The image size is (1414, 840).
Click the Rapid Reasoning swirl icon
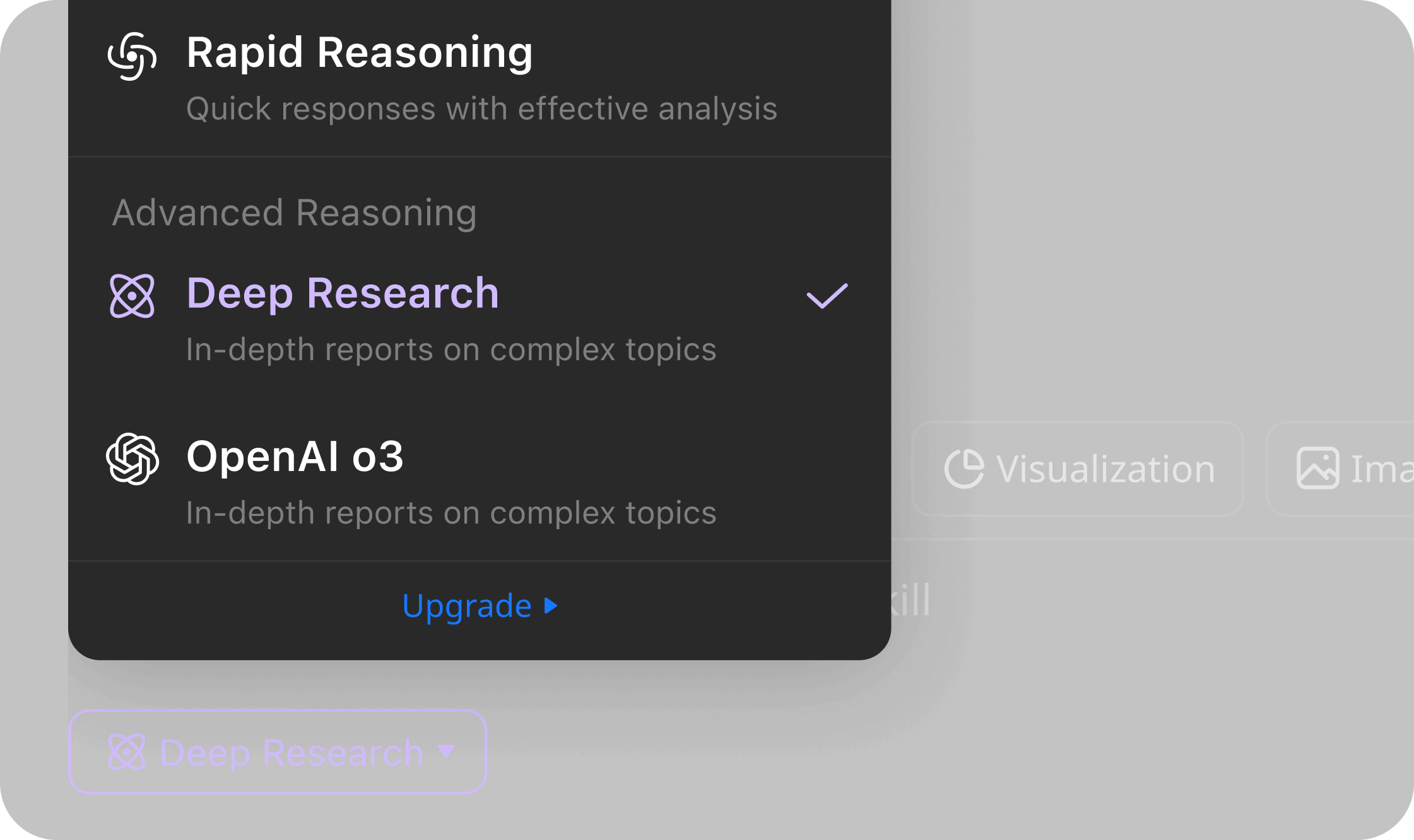click(x=132, y=56)
